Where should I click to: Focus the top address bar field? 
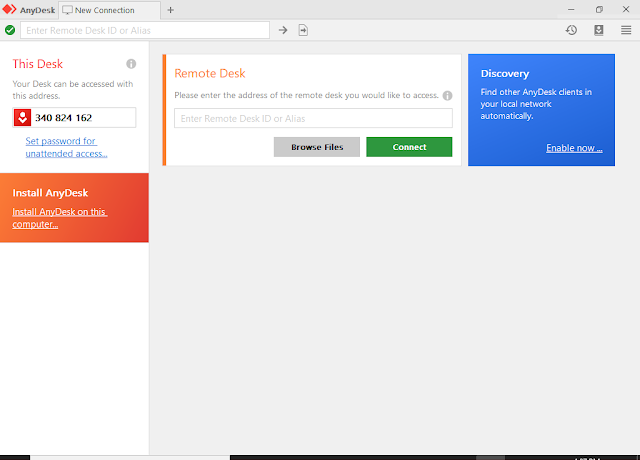145,30
